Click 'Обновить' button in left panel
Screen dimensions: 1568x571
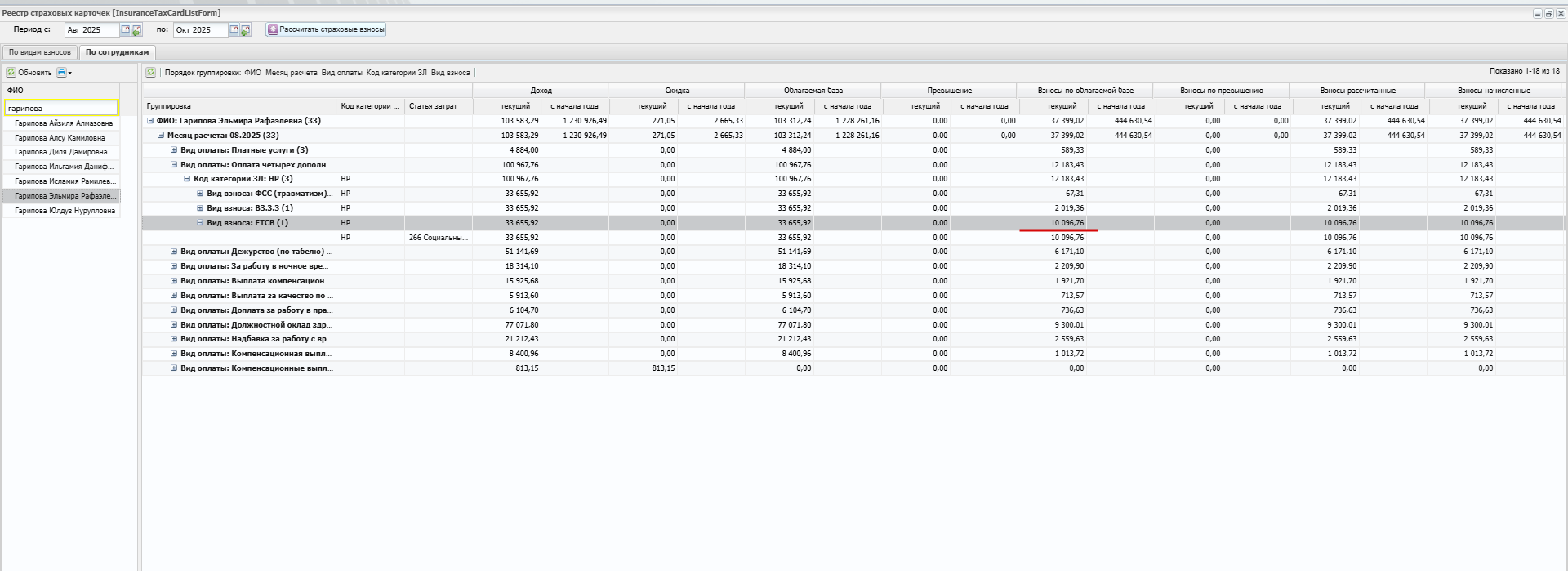29,72
